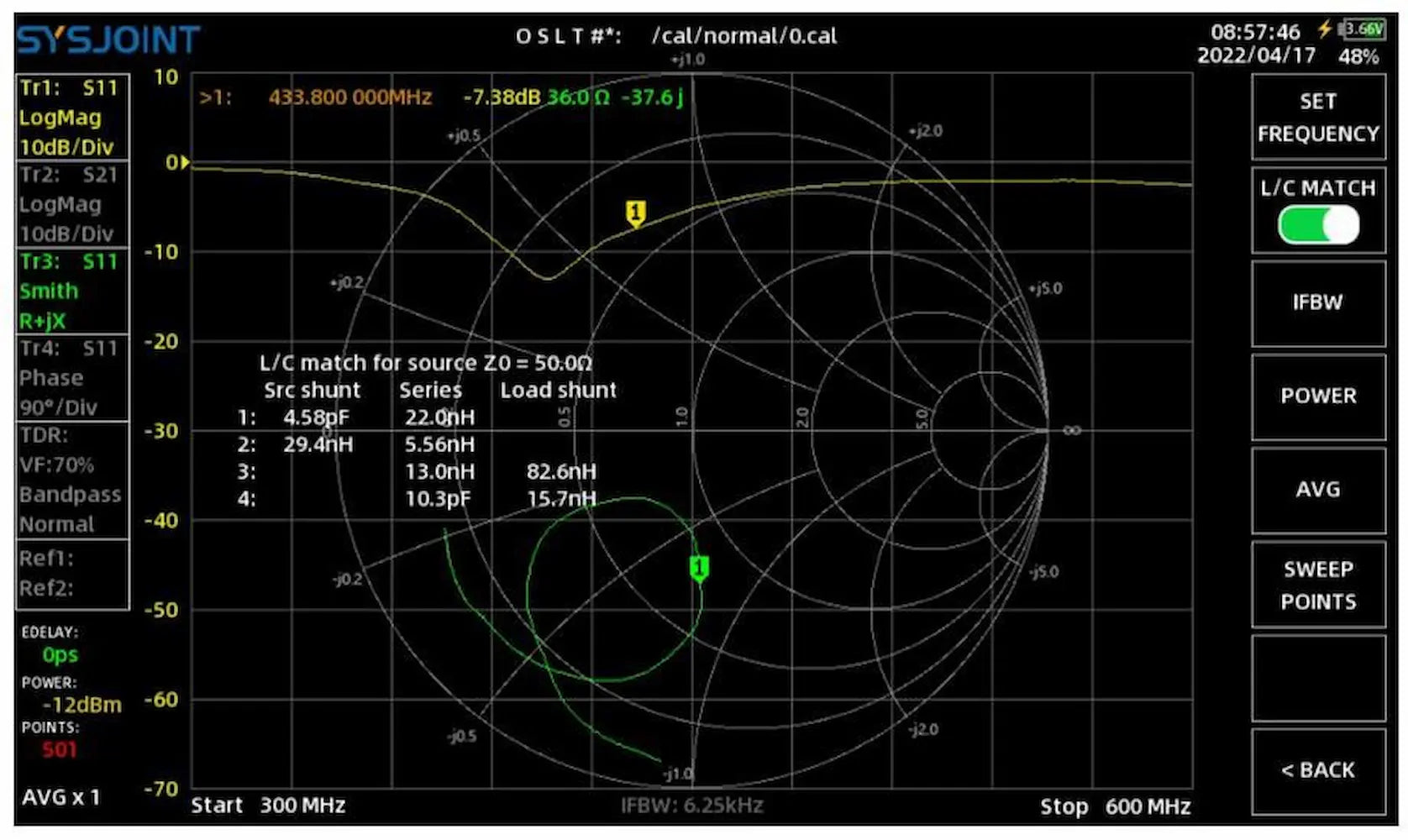Image resolution: width=1408 pixels, height=840 pixels.
Task: Tap the Stop 600 MHz frequency
Action: [x=1115, y=806]
